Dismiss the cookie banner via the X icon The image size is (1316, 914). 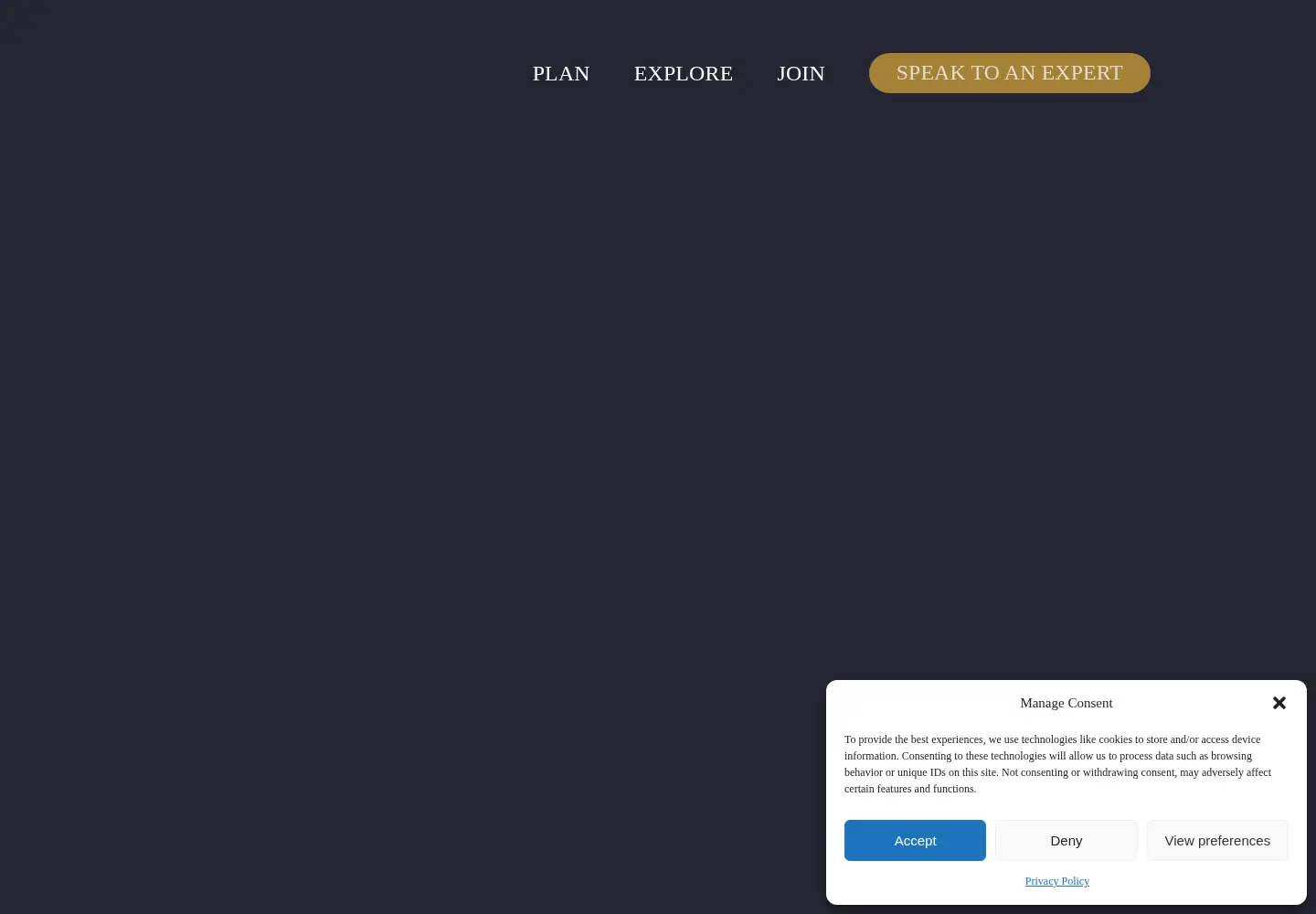[1279, 703]
